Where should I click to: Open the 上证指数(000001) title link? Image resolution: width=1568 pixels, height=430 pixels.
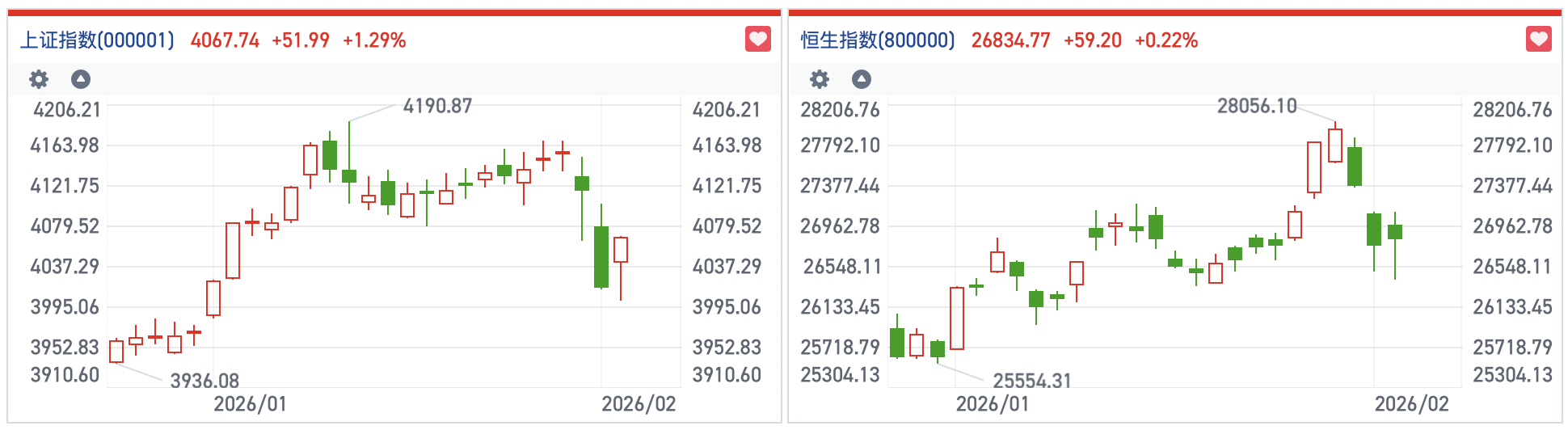(x=97, y=40)
